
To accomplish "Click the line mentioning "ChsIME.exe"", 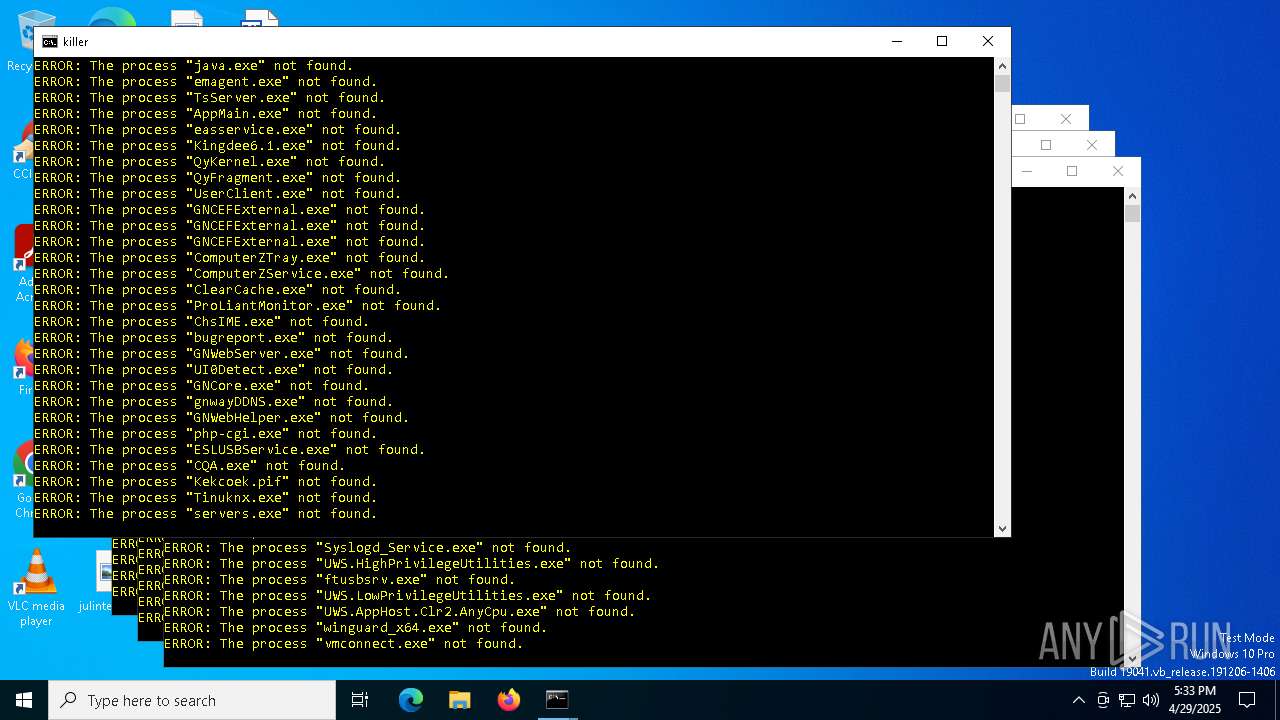I will click(202, 322).
